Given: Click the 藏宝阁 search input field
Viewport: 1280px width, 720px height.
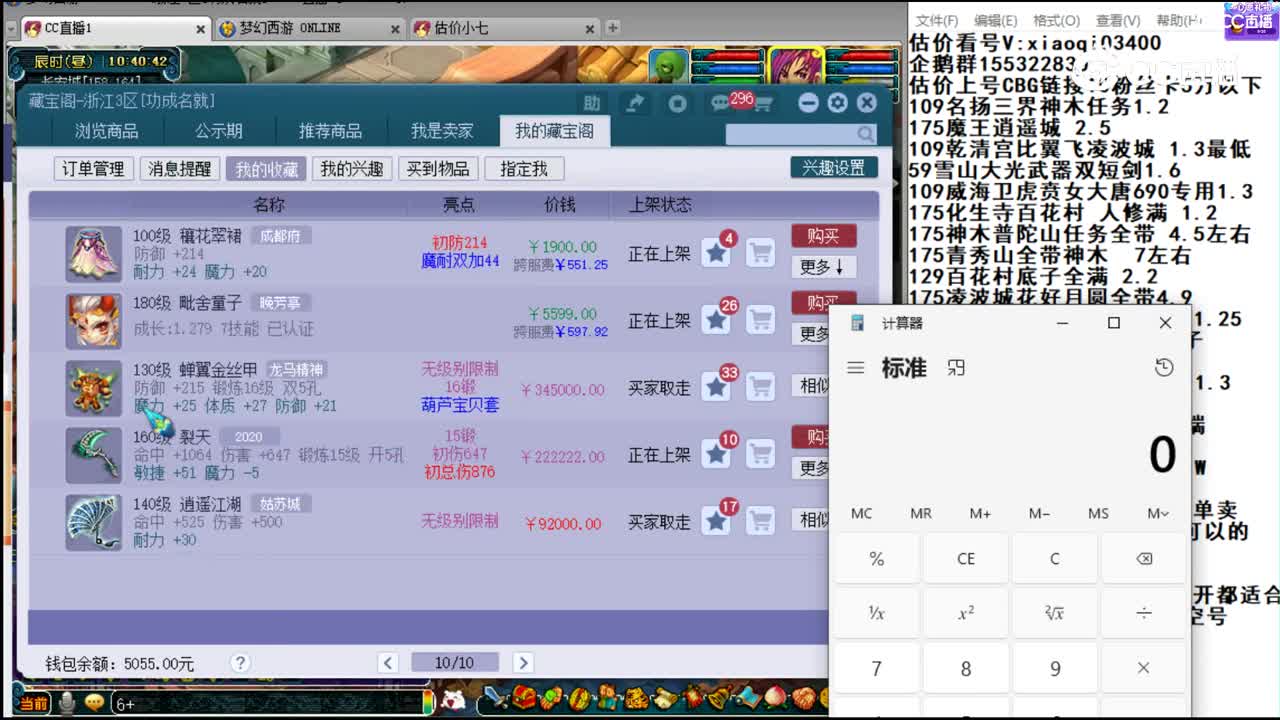Looking at the screenshot, I should pyautogui.click(x=790, y=132).
